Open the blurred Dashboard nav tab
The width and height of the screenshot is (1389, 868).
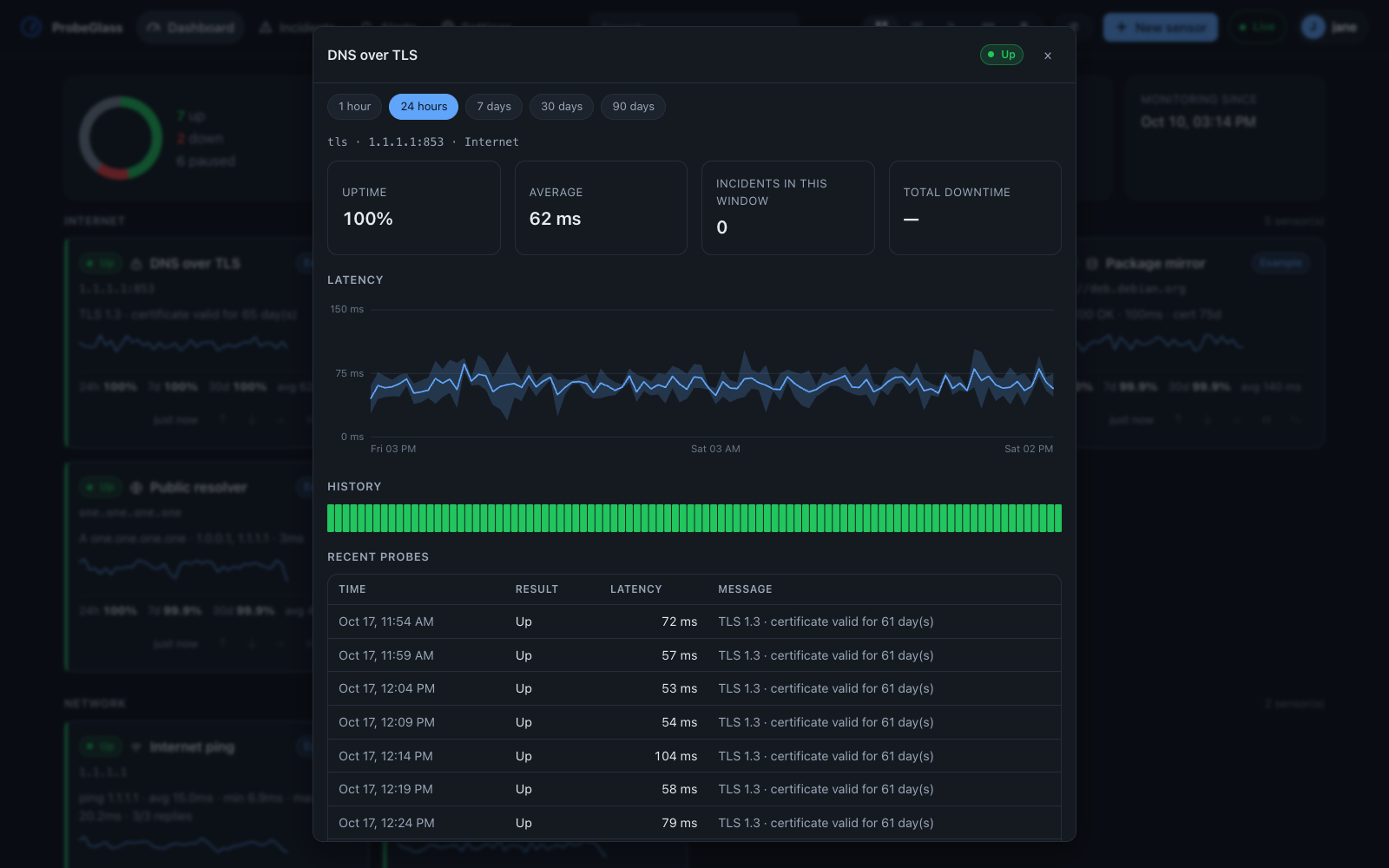click(x=190, y=28)
